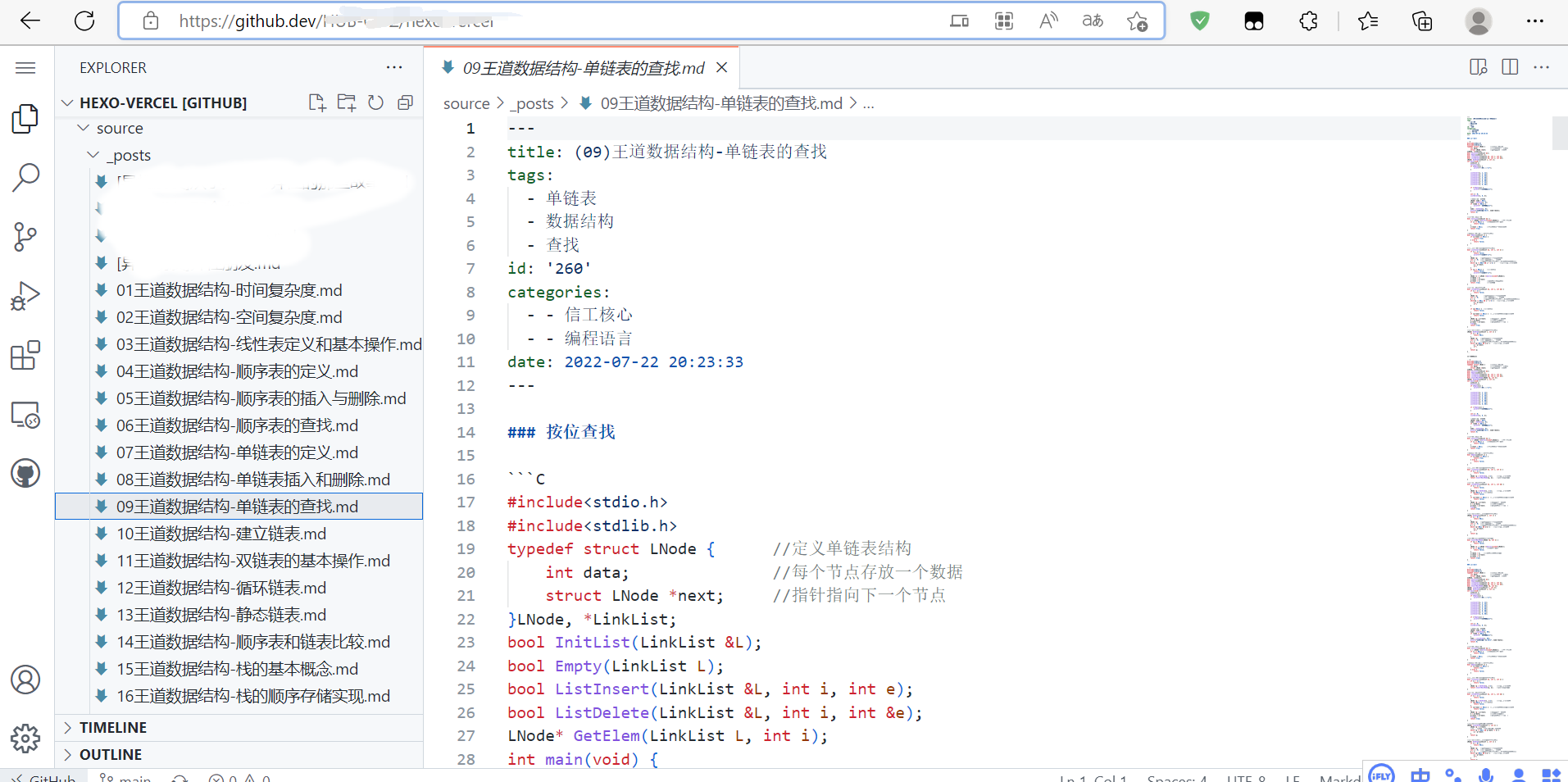Open Explorer views and more actions menu
Screen dimensions: 1568x782
[x=394, y=67]
